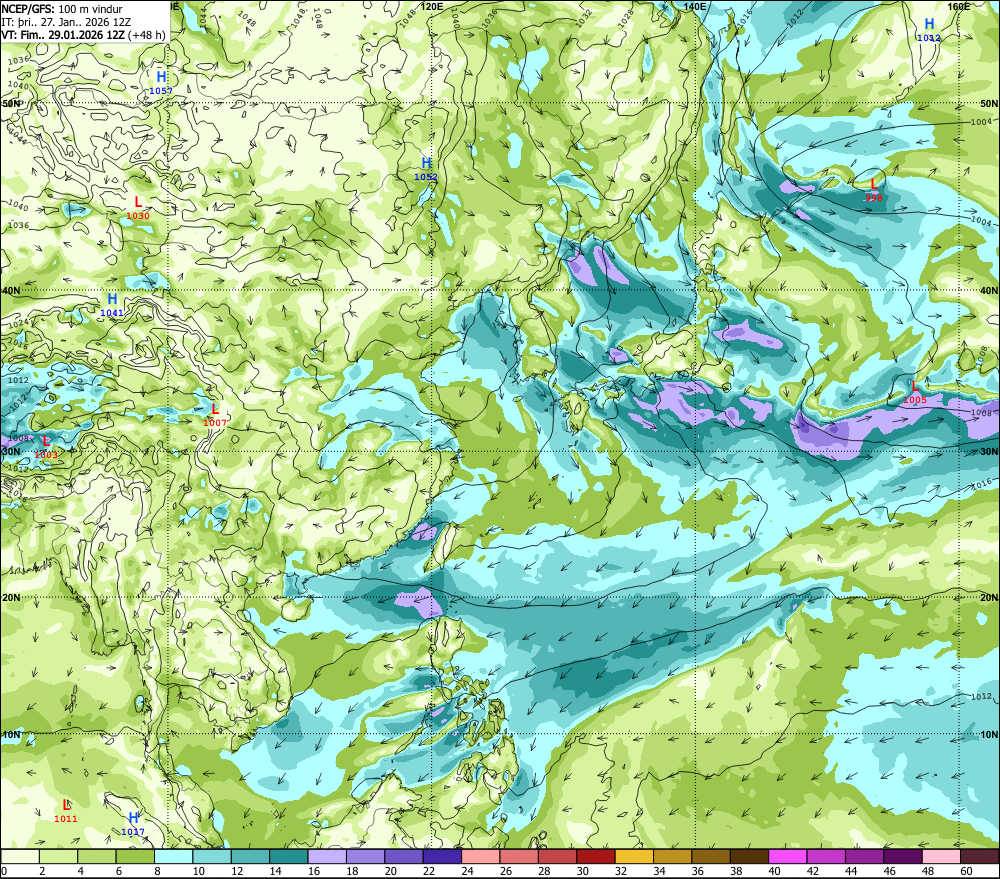Click the "50N" label on the left edge
This screenshot has width=1000, height=879.
coord(11,103)
